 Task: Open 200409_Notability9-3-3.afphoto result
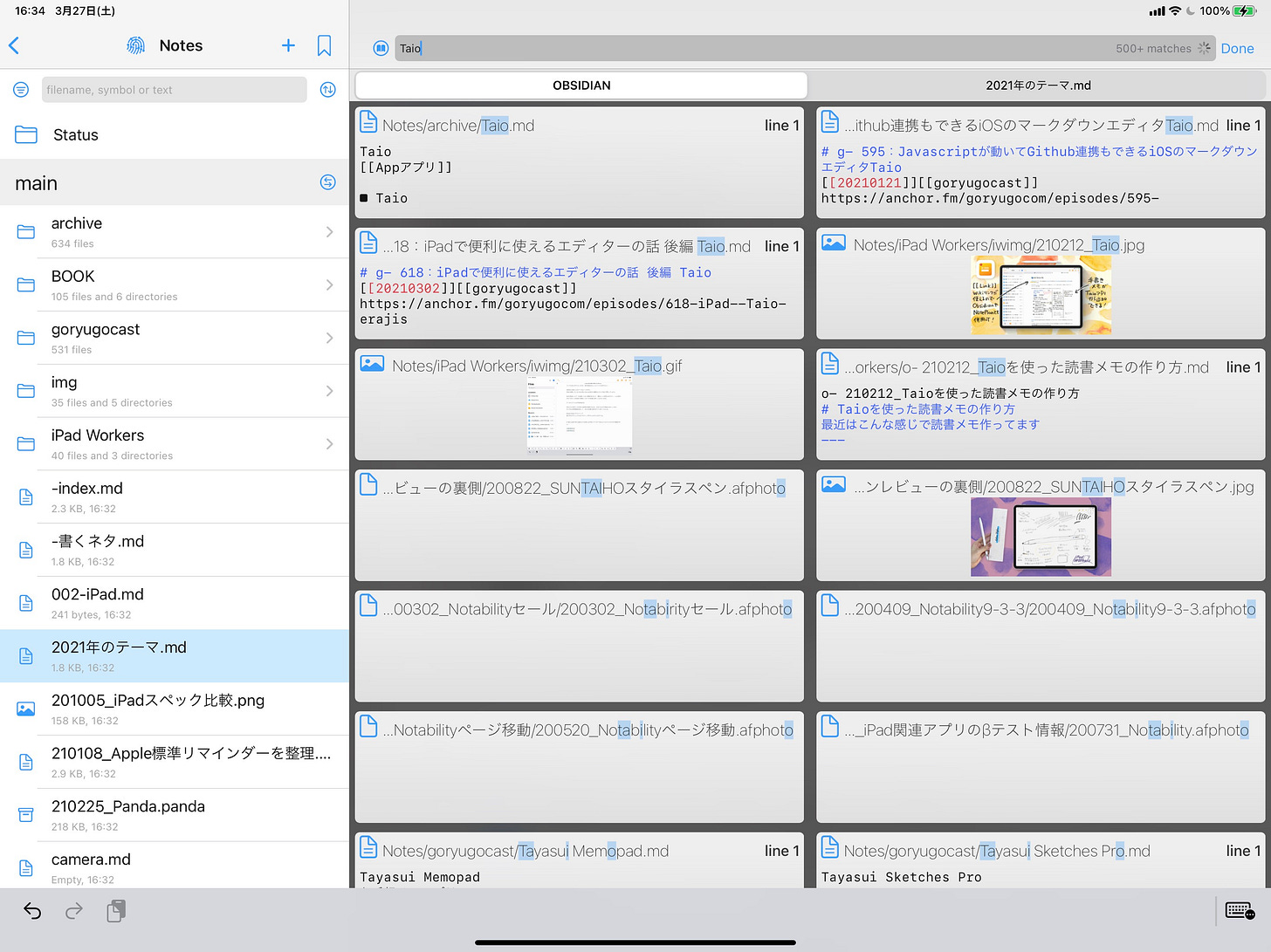pyautogui.click(x=1041, y=646)
